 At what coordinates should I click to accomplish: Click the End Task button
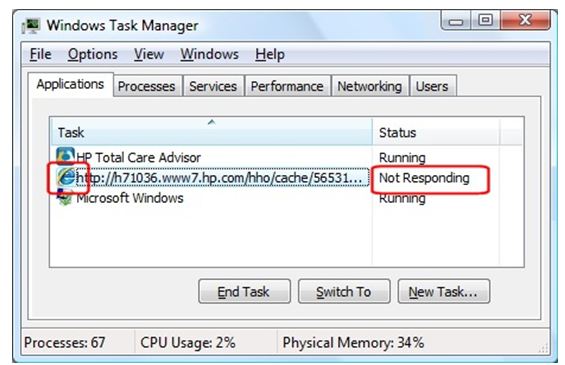pos(244,291)
